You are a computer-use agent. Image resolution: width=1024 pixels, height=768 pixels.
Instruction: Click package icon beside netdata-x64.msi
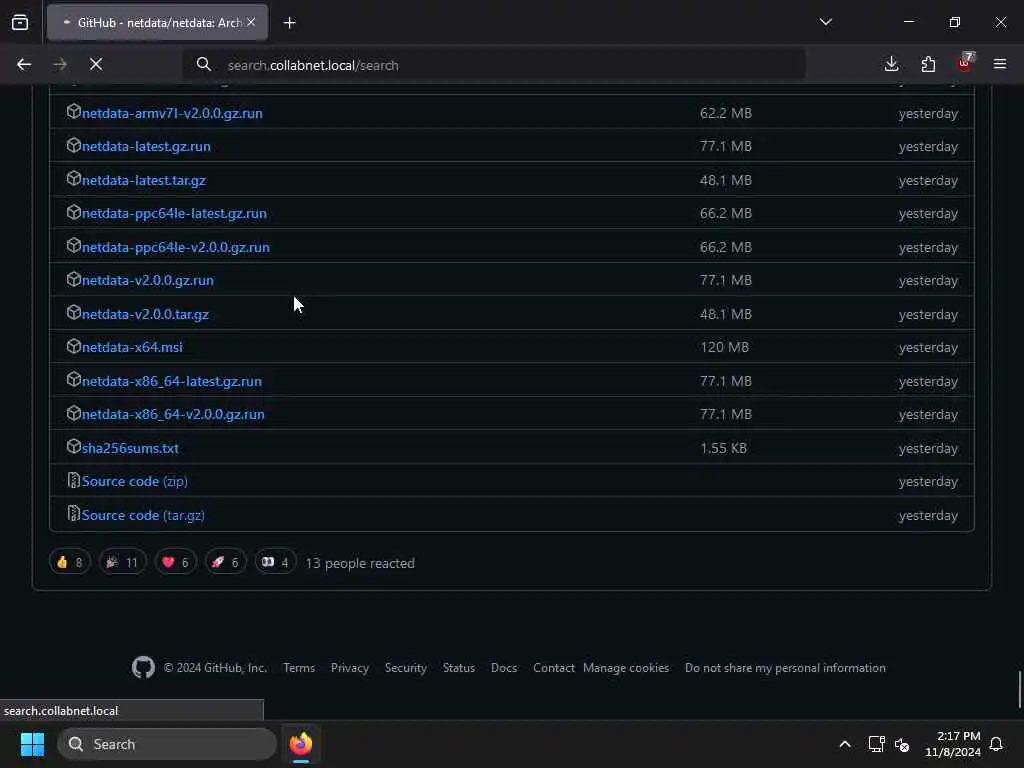pos(73,346)
